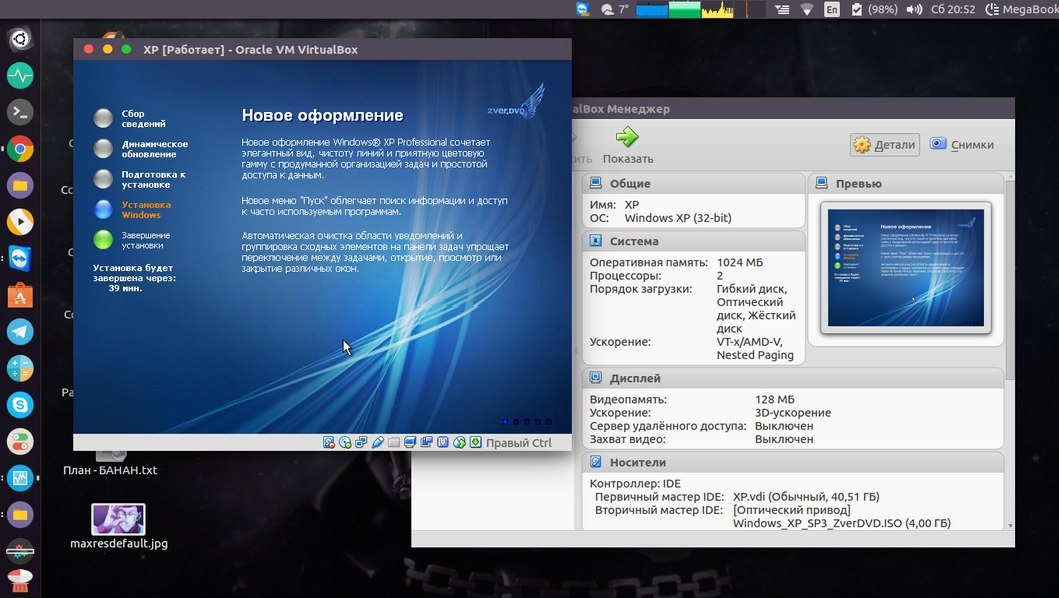The width and height of the screenshot is (1059, 598).
Task: Open Google Chrome from the dock
Action: coord(20,149)
